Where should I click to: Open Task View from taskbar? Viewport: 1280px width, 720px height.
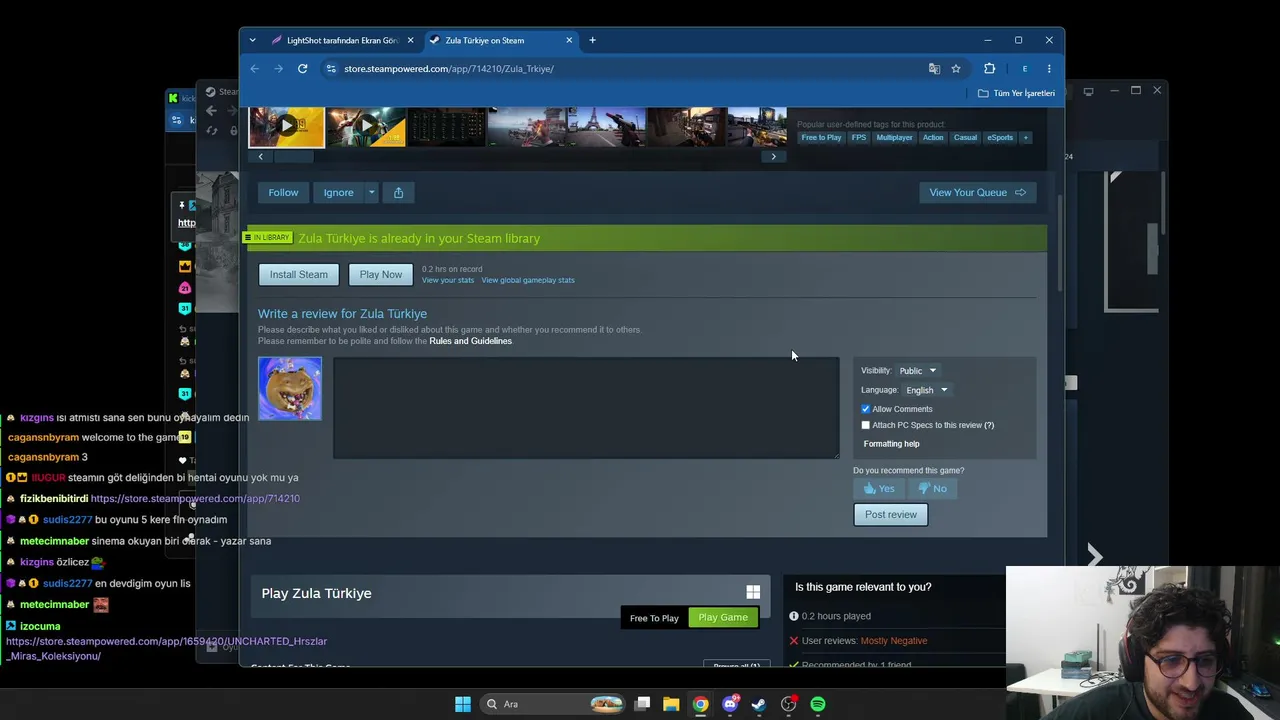(x=642, y=704)
